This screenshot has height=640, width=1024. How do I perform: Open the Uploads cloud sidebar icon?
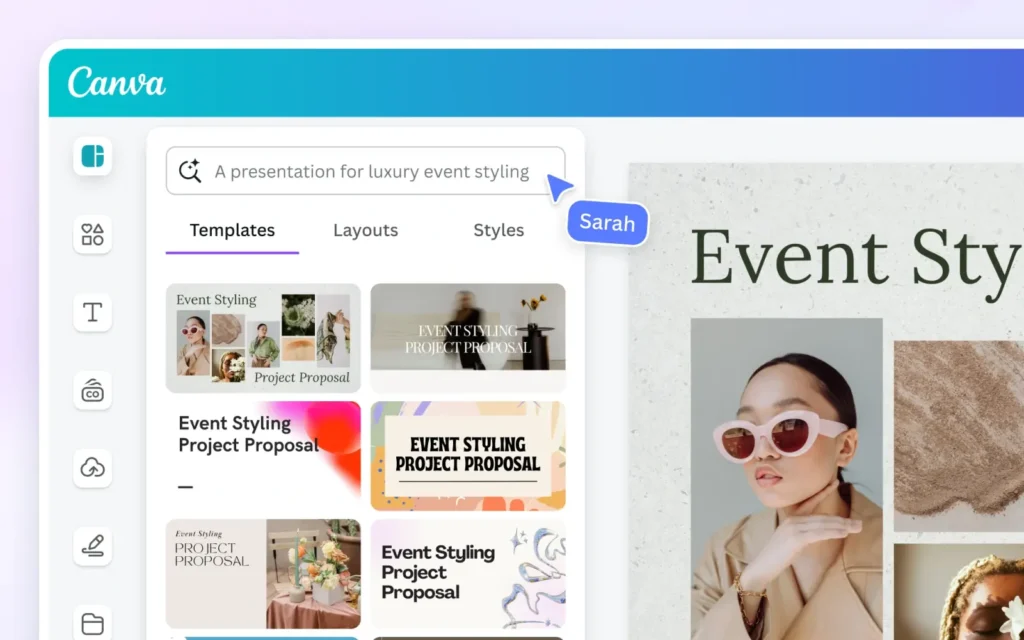coord(93,468)
